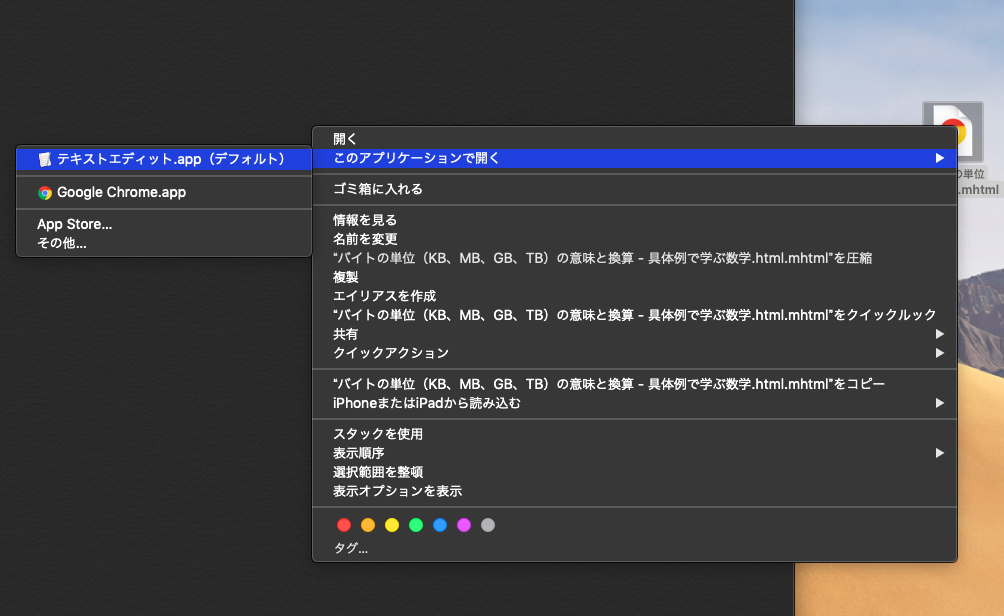Apply the green color tag
The image size is (1004, 616).
416,525
